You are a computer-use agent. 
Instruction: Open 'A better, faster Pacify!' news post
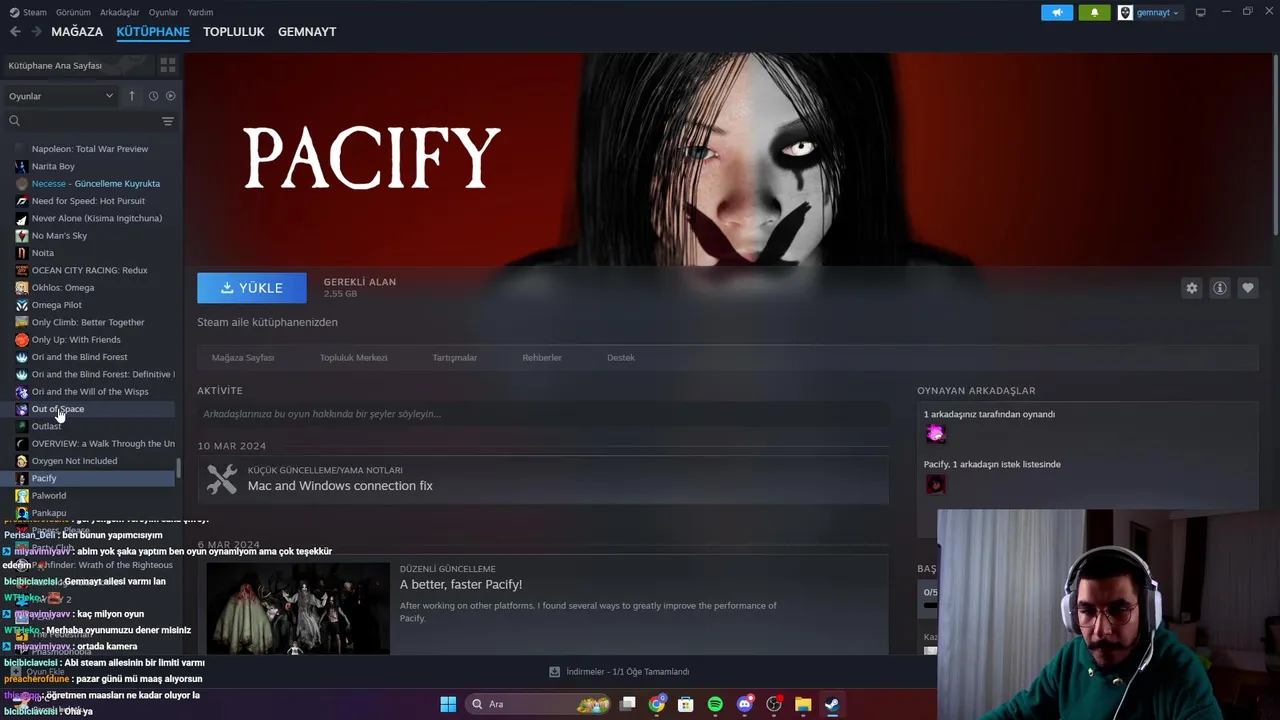pos(461,584)
